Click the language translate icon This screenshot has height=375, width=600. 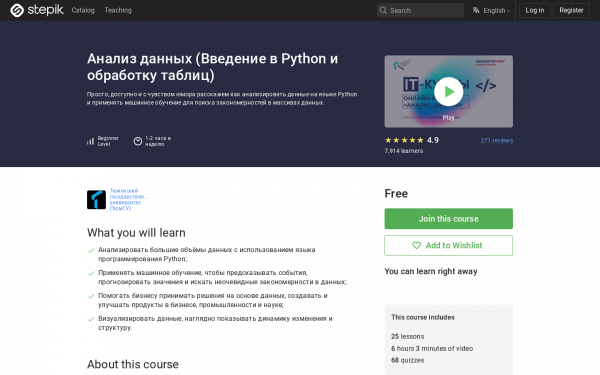click(x=476, y=10)
